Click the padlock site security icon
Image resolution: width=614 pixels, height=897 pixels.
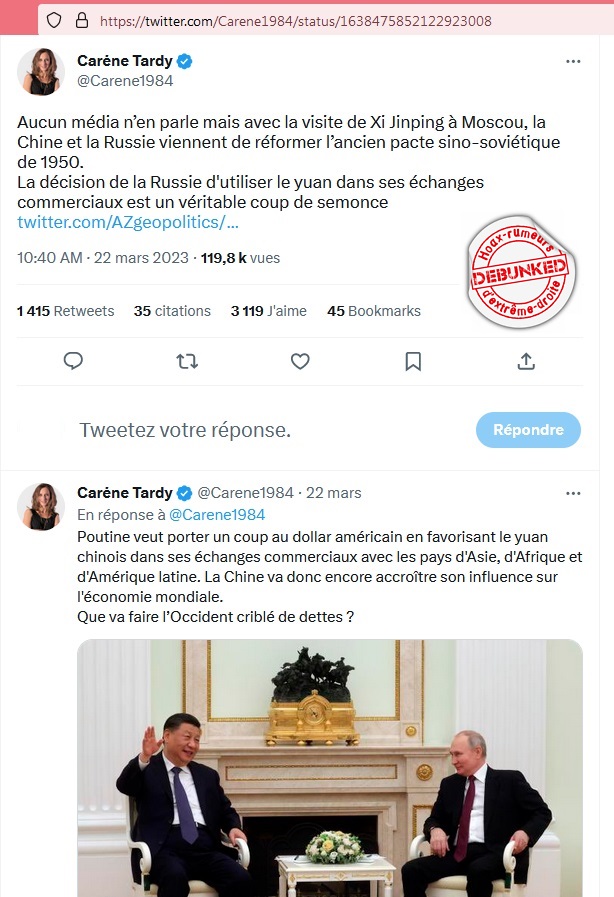[x=82, y=21]
